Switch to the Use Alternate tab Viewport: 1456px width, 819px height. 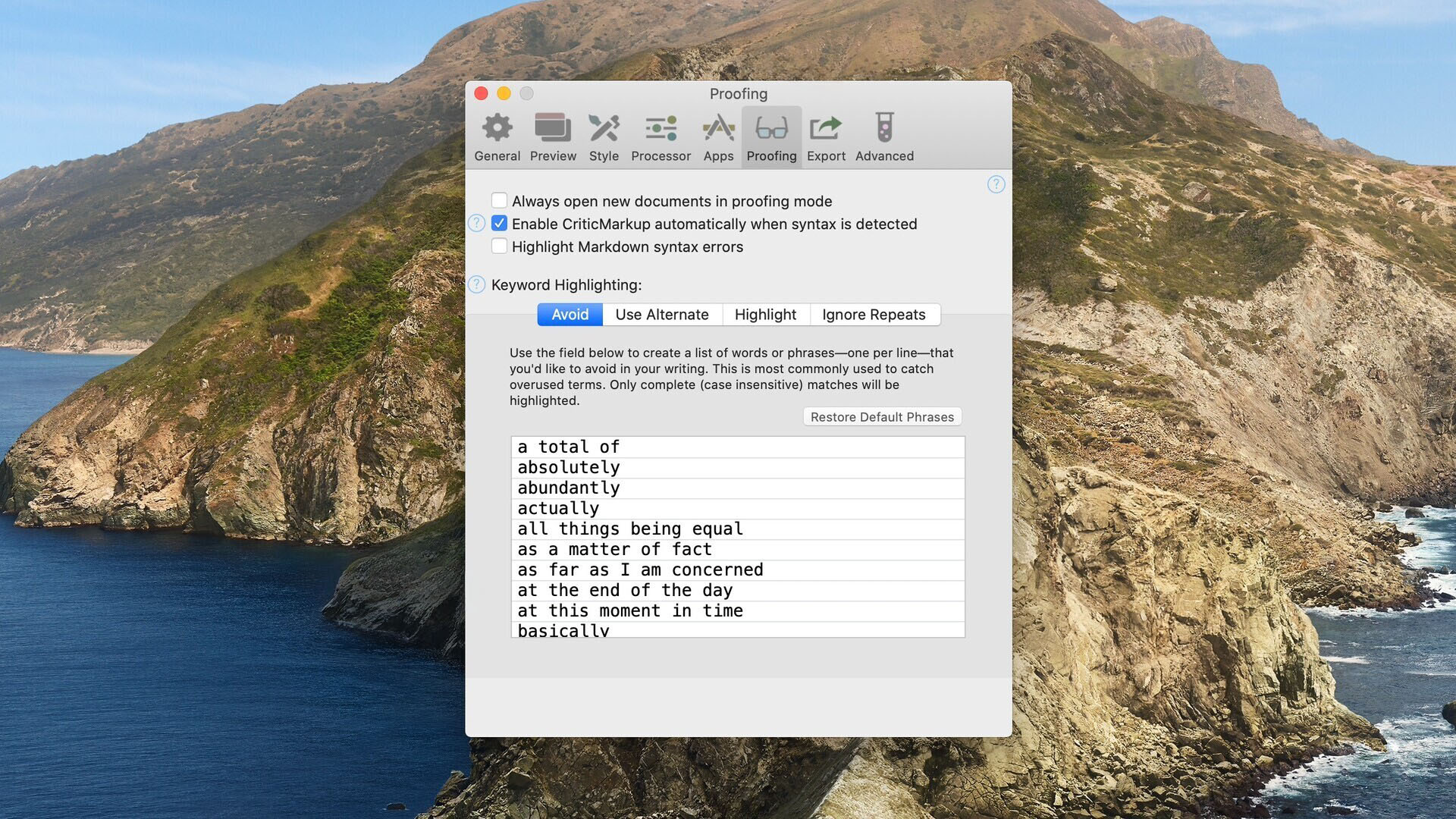pos(661,314)
